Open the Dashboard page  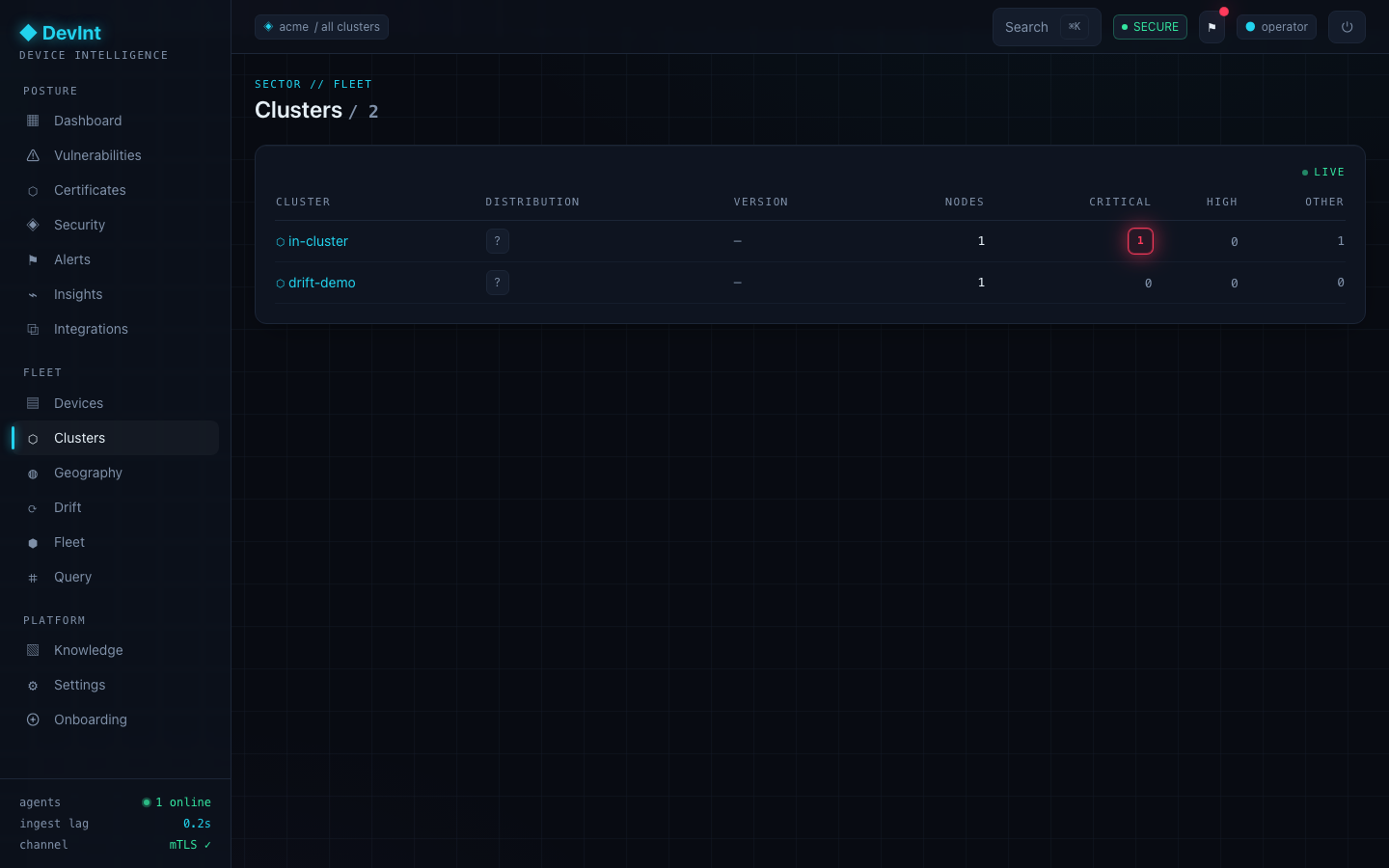click(116, 121)
